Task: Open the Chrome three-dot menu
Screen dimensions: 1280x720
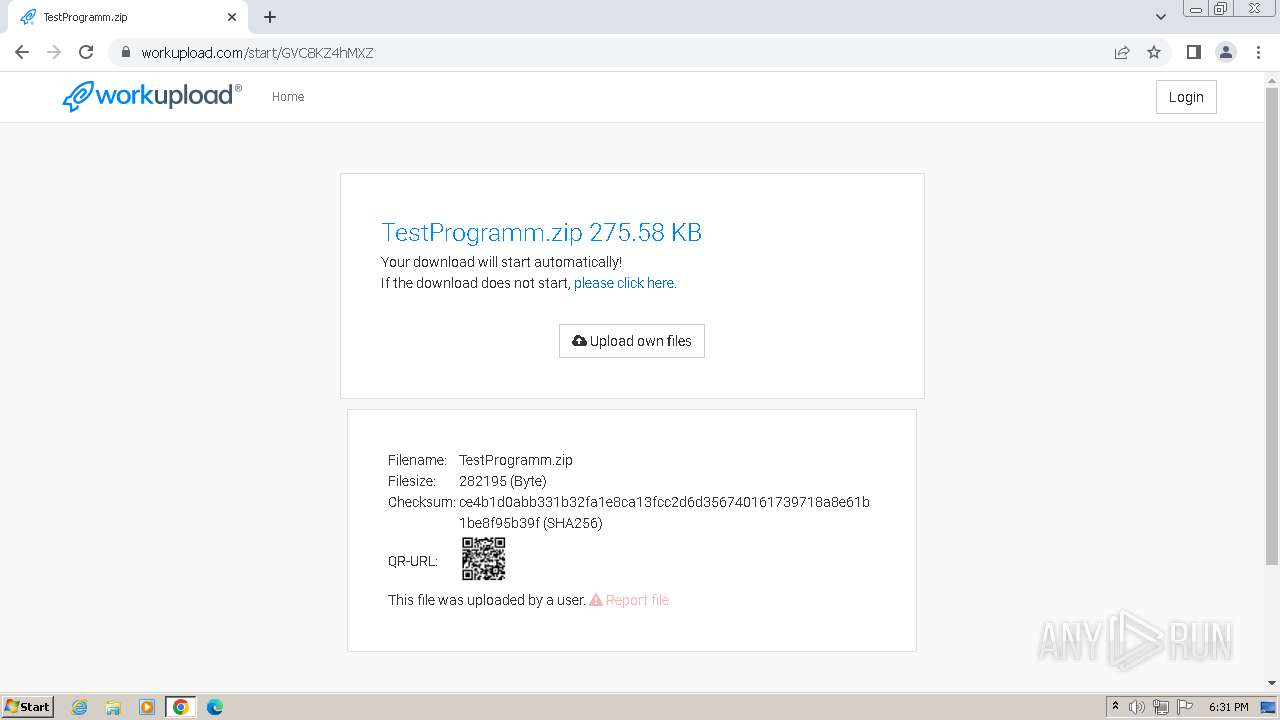Action: tap(1258, 52)
